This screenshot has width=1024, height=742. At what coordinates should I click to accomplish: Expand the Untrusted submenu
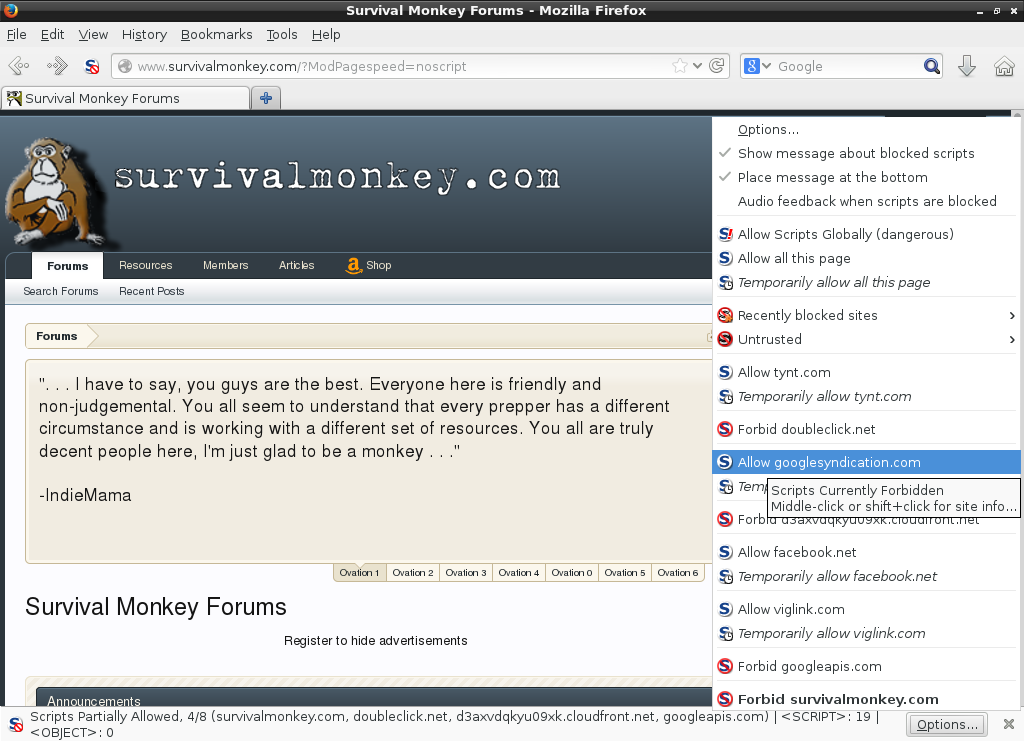click(866, 340)
